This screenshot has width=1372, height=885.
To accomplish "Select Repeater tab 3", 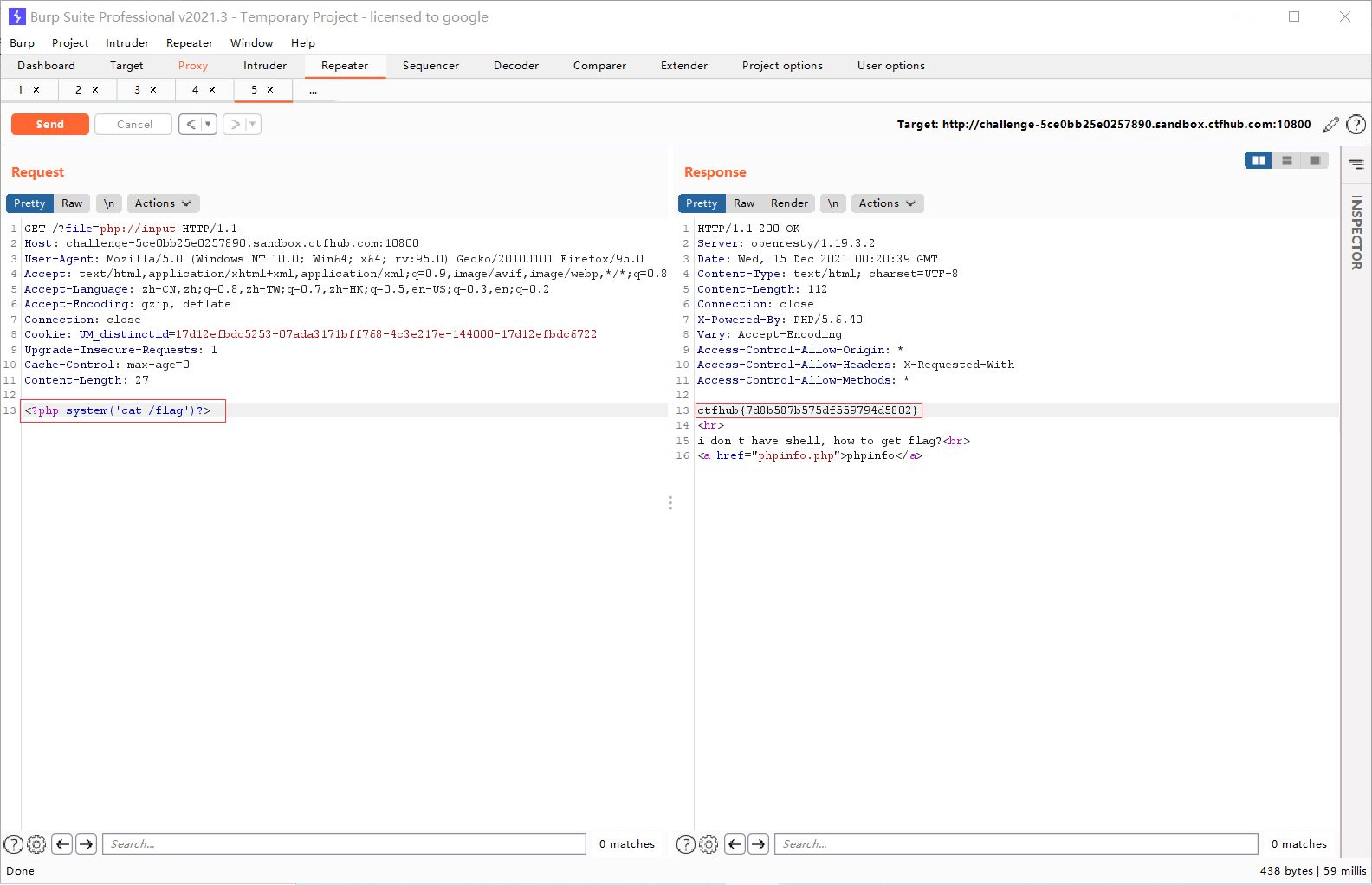I will 137,90.
